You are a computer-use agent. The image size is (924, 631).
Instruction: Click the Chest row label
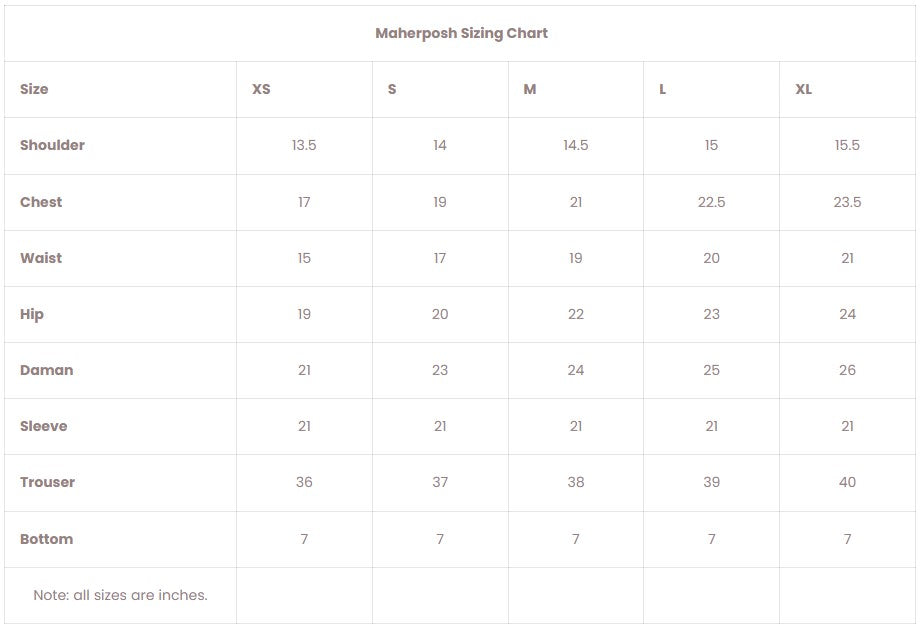pyautogui.click(x=41, y=202)
